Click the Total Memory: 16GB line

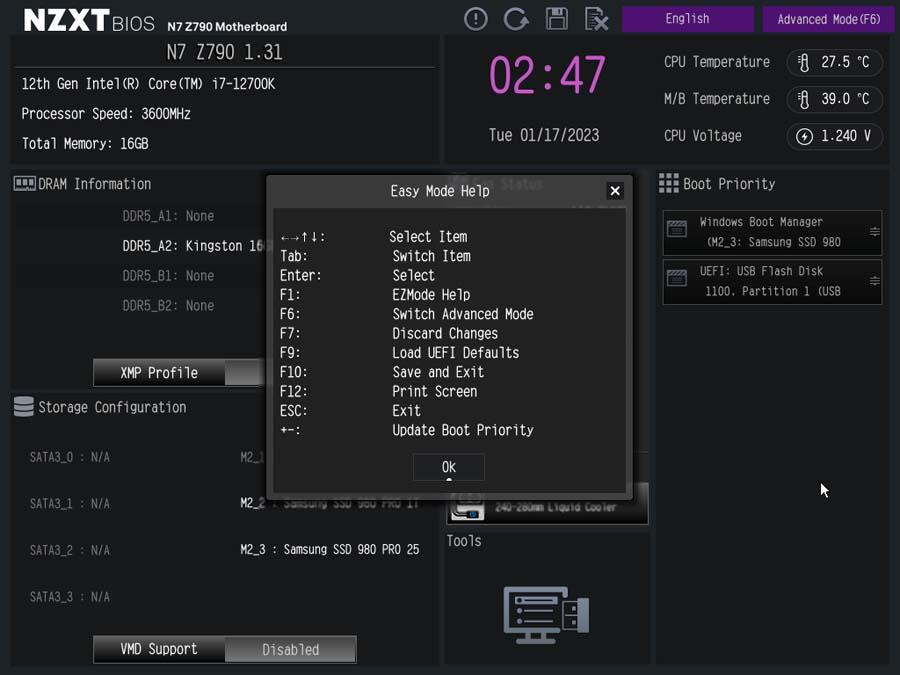[x=85, y=143]
